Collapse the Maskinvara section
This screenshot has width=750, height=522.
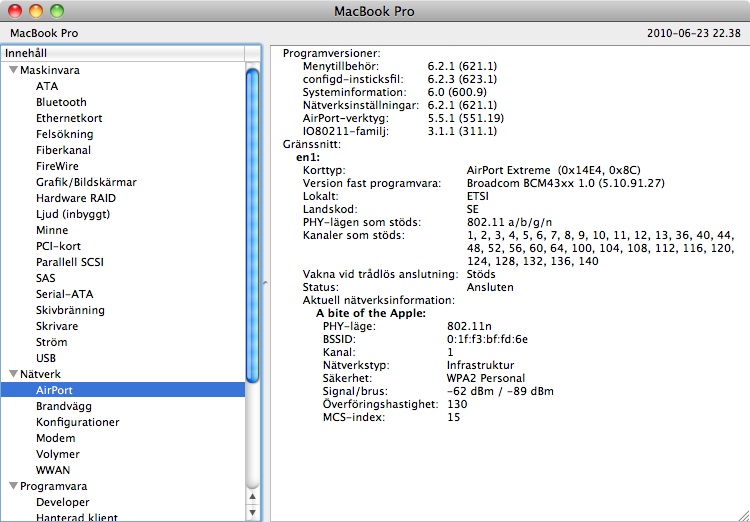point(14,70)
